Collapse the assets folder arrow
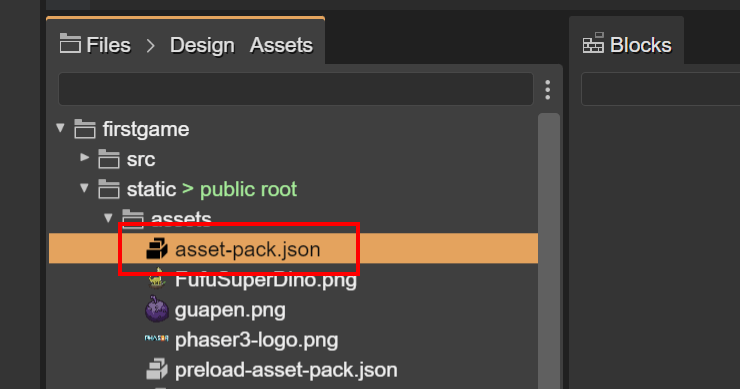This screenshot has height=389, width=740. point(108,218)
